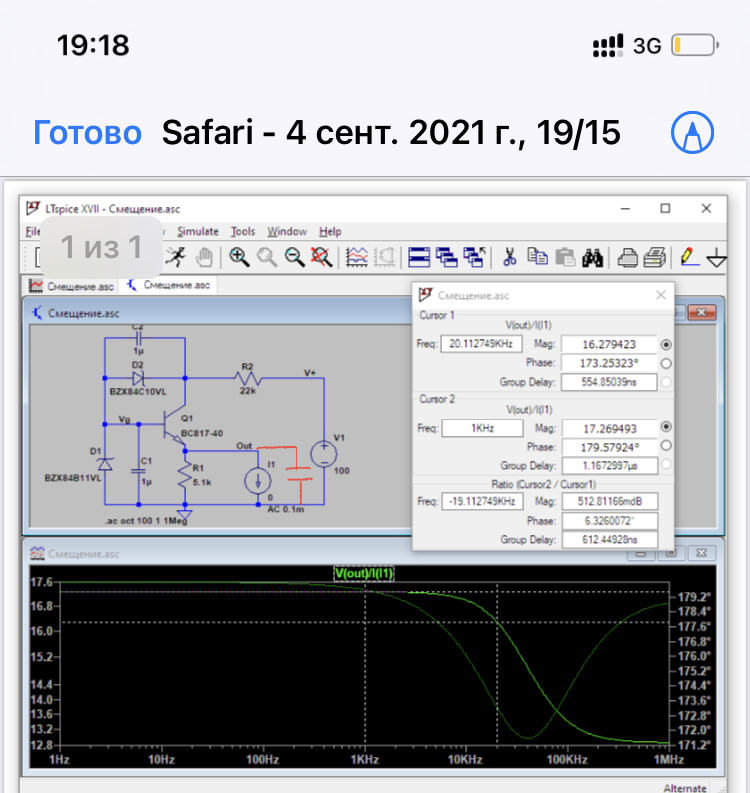Select Cursor 2 Phase radio button

pos(667,446)
